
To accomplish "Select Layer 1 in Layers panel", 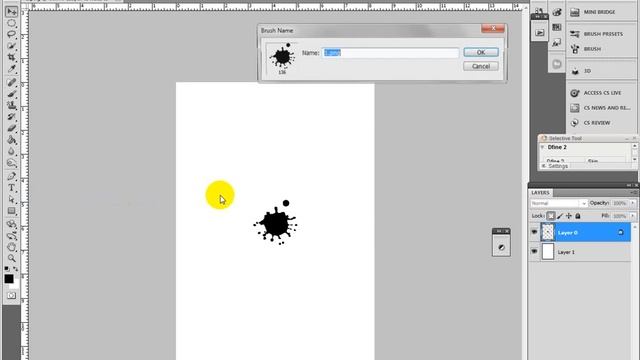I will (580, 252).
